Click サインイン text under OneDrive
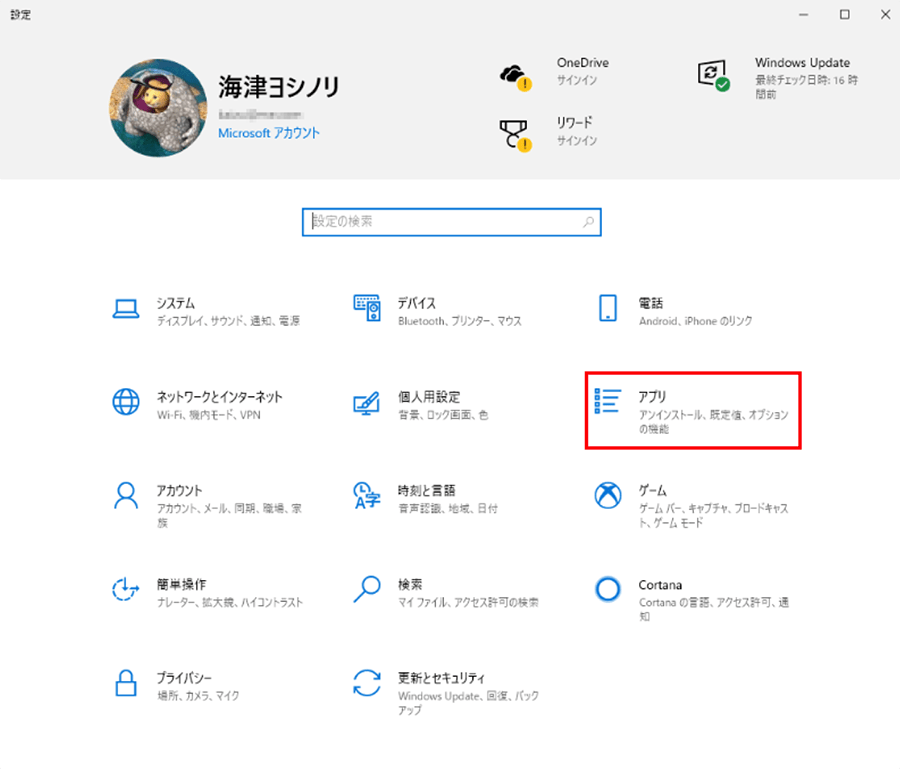The height and width of the screenshot is (769, 900). [x=577, y=80]
